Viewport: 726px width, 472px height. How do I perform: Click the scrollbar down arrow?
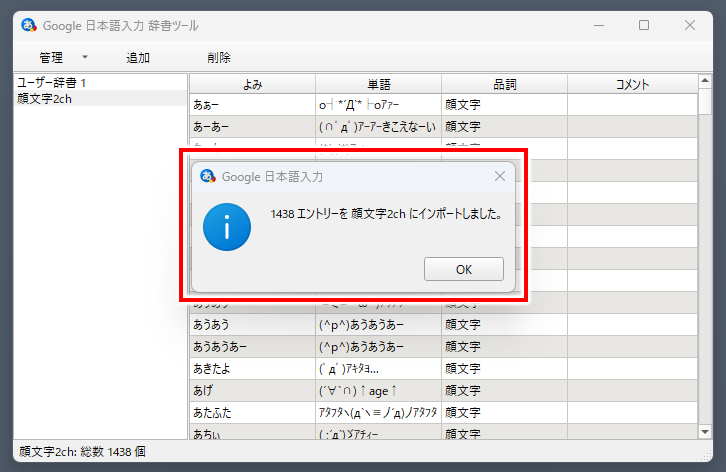[x=705, y=432]
